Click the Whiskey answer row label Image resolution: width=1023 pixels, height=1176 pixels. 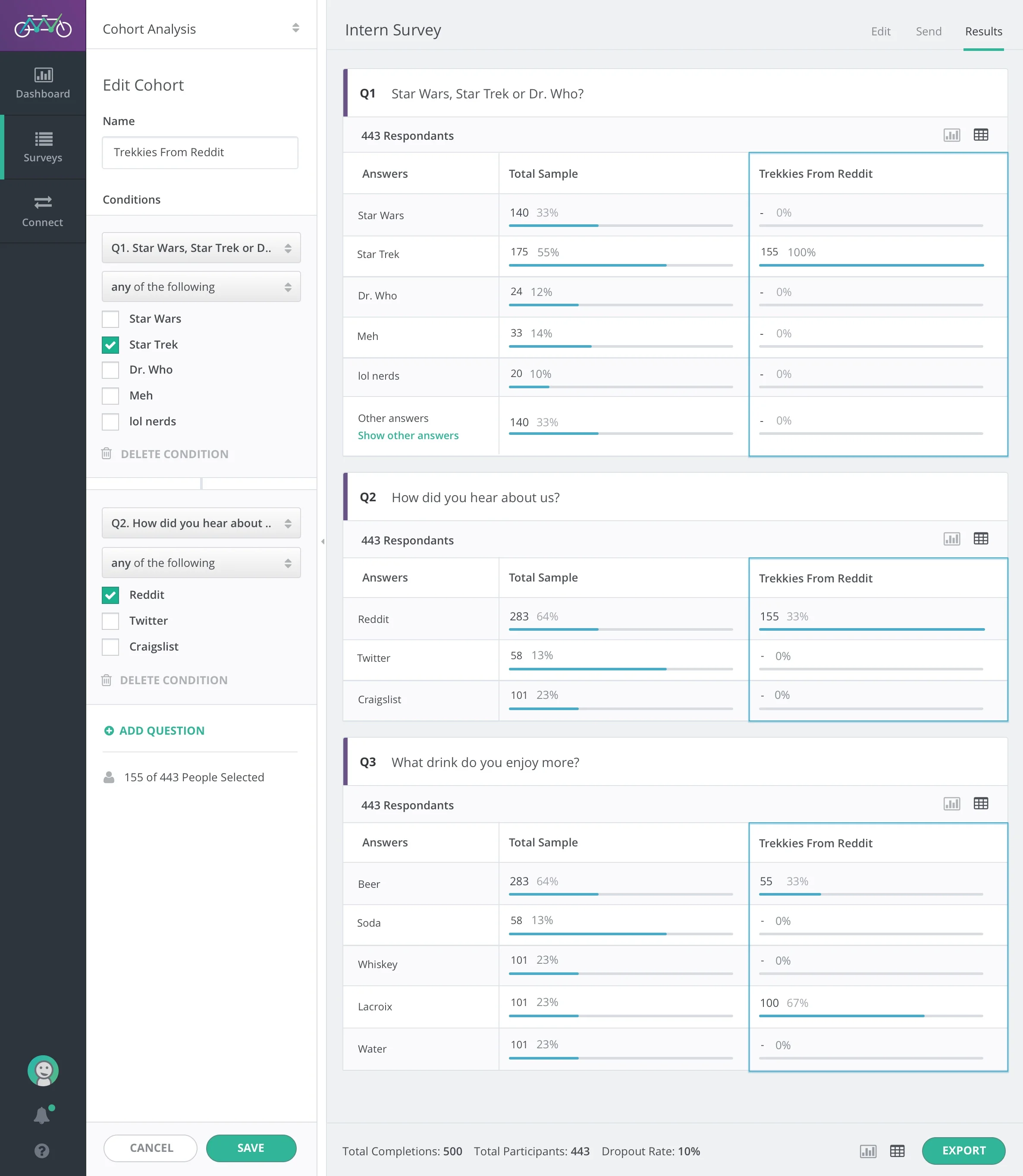coord(377,964)
